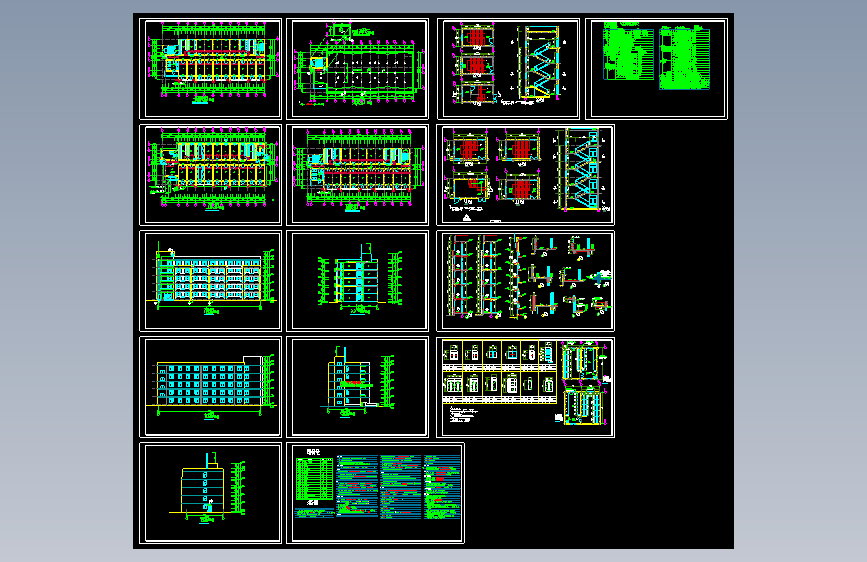Select the long elevation with cyan window grid
The image size is (867, 562).
(x=210, y=387)
